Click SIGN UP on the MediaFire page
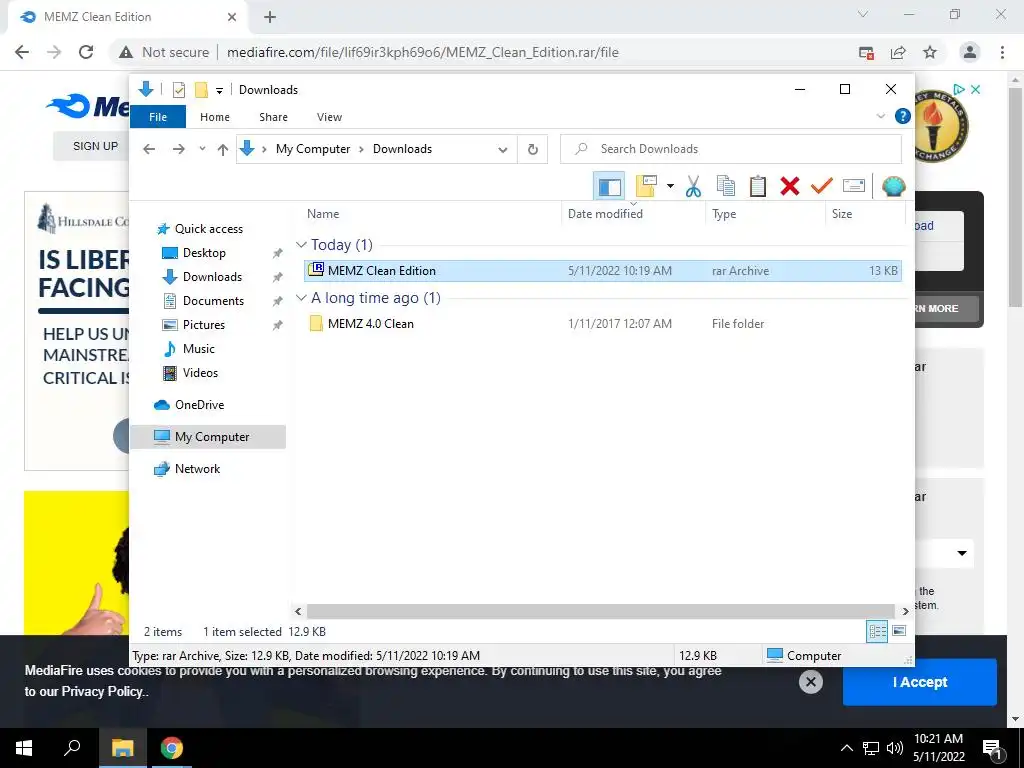 [x=95, y=146]
